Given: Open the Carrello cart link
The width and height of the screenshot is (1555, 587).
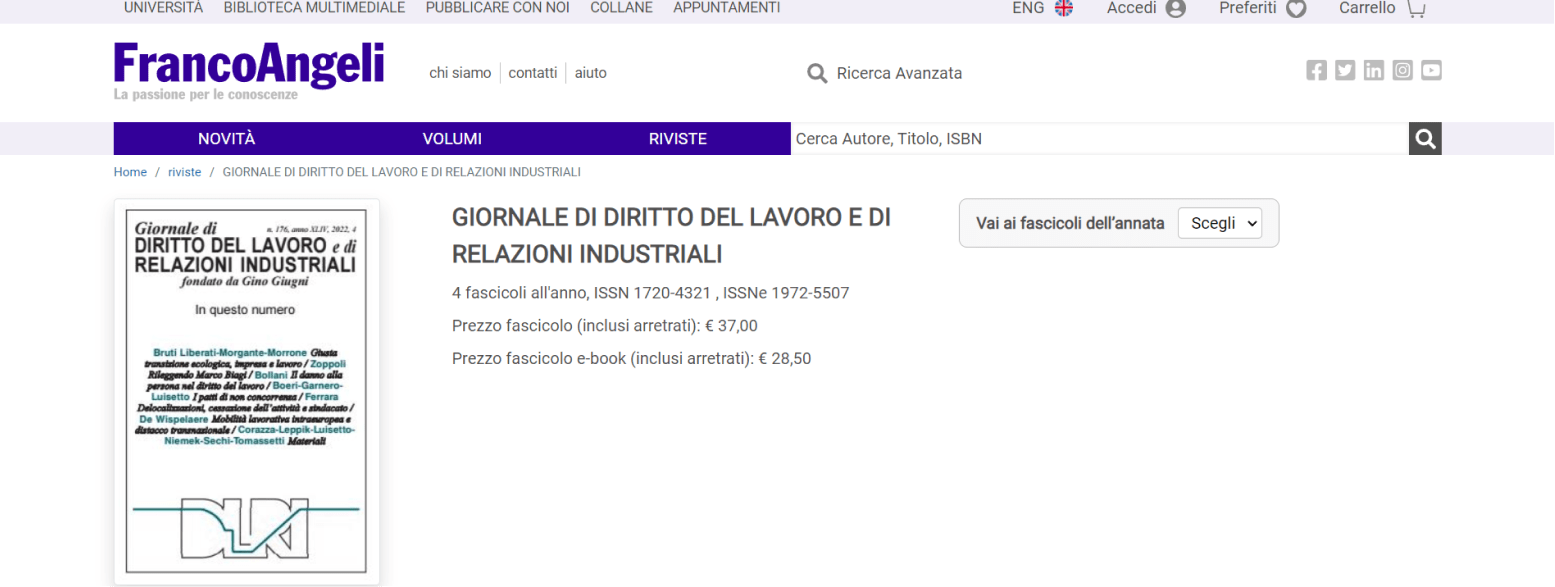Looking at the screenshot, I should point(1367,8).
